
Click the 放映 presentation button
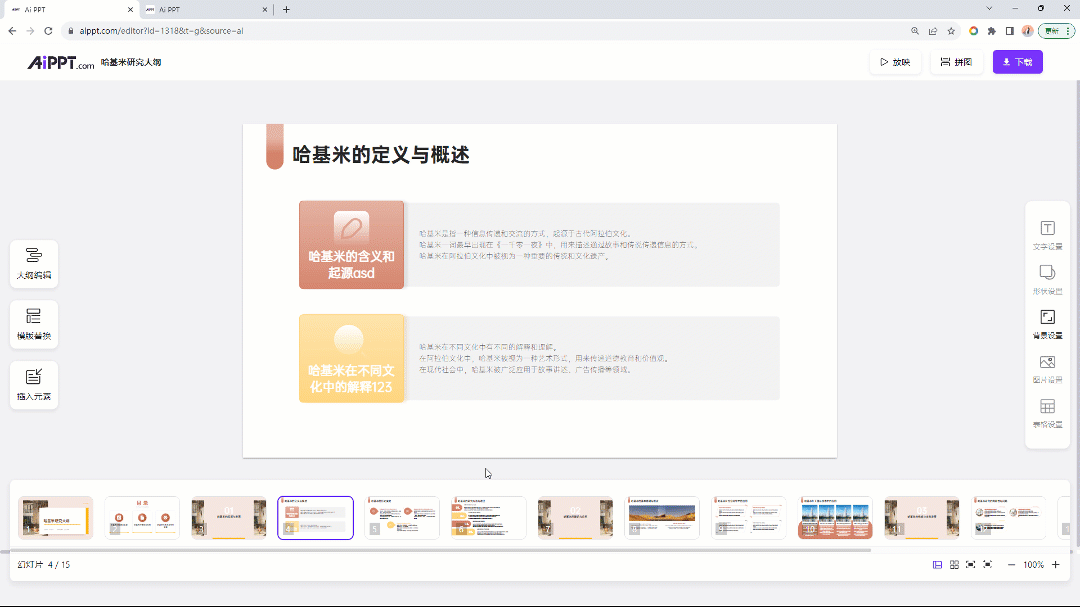pyautogui.click(x=896, y=61)
